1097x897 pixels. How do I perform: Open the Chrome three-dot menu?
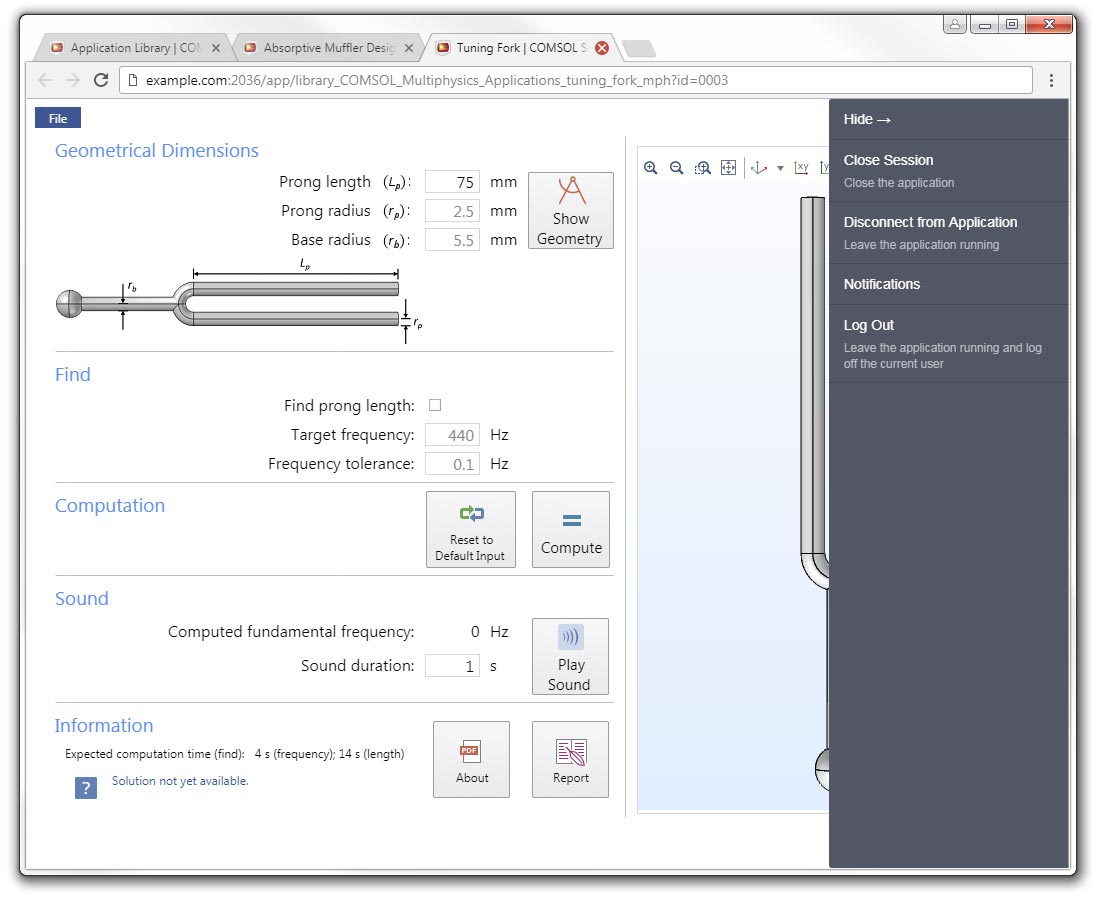click(1051, 80)
